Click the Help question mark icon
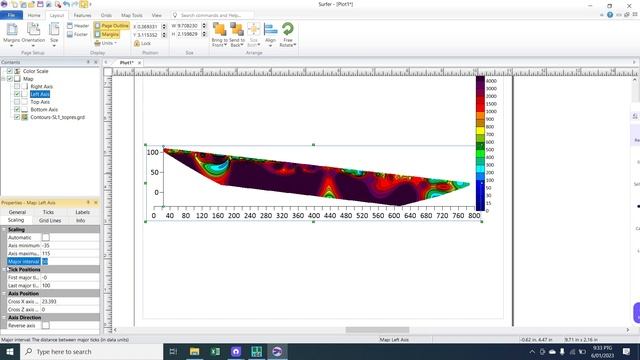The width and height of the screenshot is (640, 360). [610, 15]
